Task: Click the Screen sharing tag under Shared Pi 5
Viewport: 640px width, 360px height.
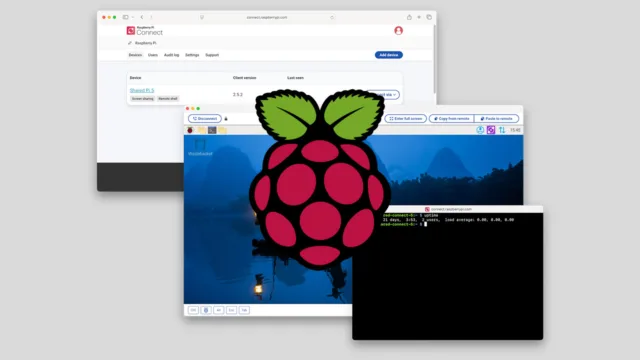Action: point(142,99)
